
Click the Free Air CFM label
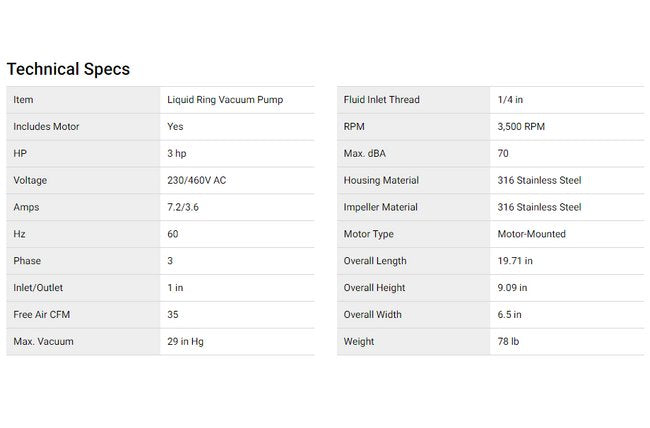click(x=41, y=315)
